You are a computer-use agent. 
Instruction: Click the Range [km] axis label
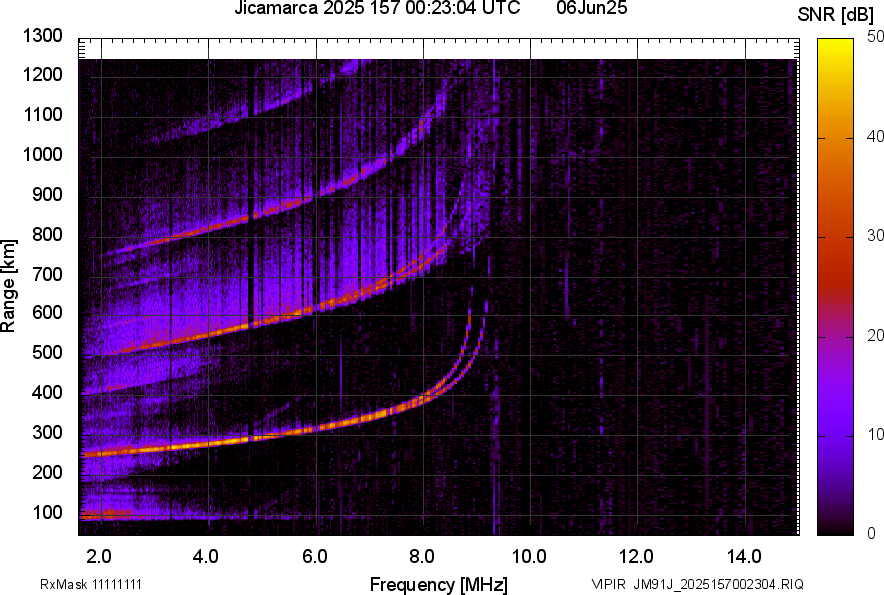[8, 286]
